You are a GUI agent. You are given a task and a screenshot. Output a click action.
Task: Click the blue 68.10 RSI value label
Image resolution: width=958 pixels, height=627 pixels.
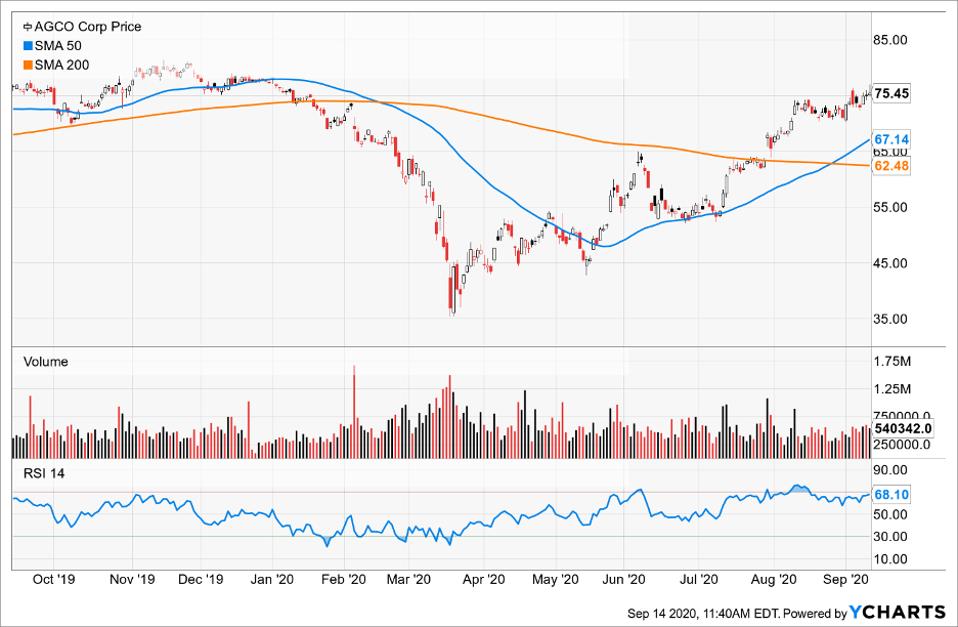[891, 494]
